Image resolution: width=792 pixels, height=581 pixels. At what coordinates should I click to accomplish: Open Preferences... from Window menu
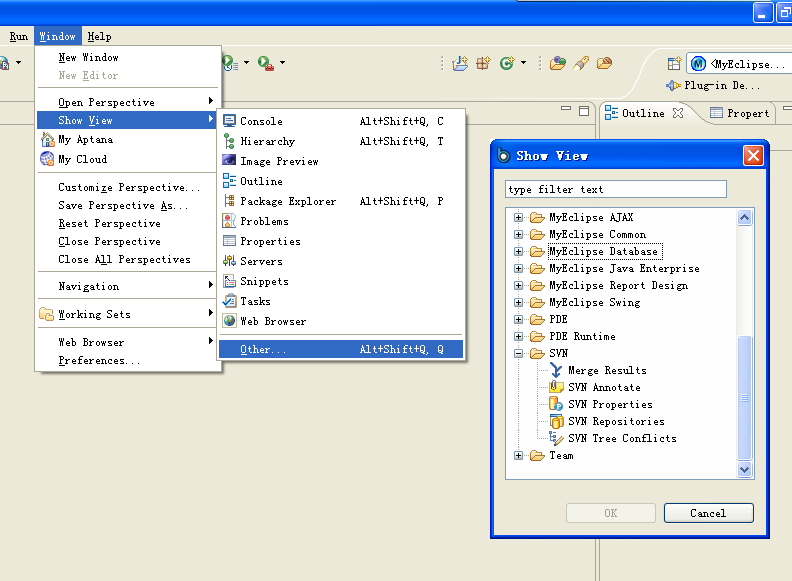click(128, 361)
